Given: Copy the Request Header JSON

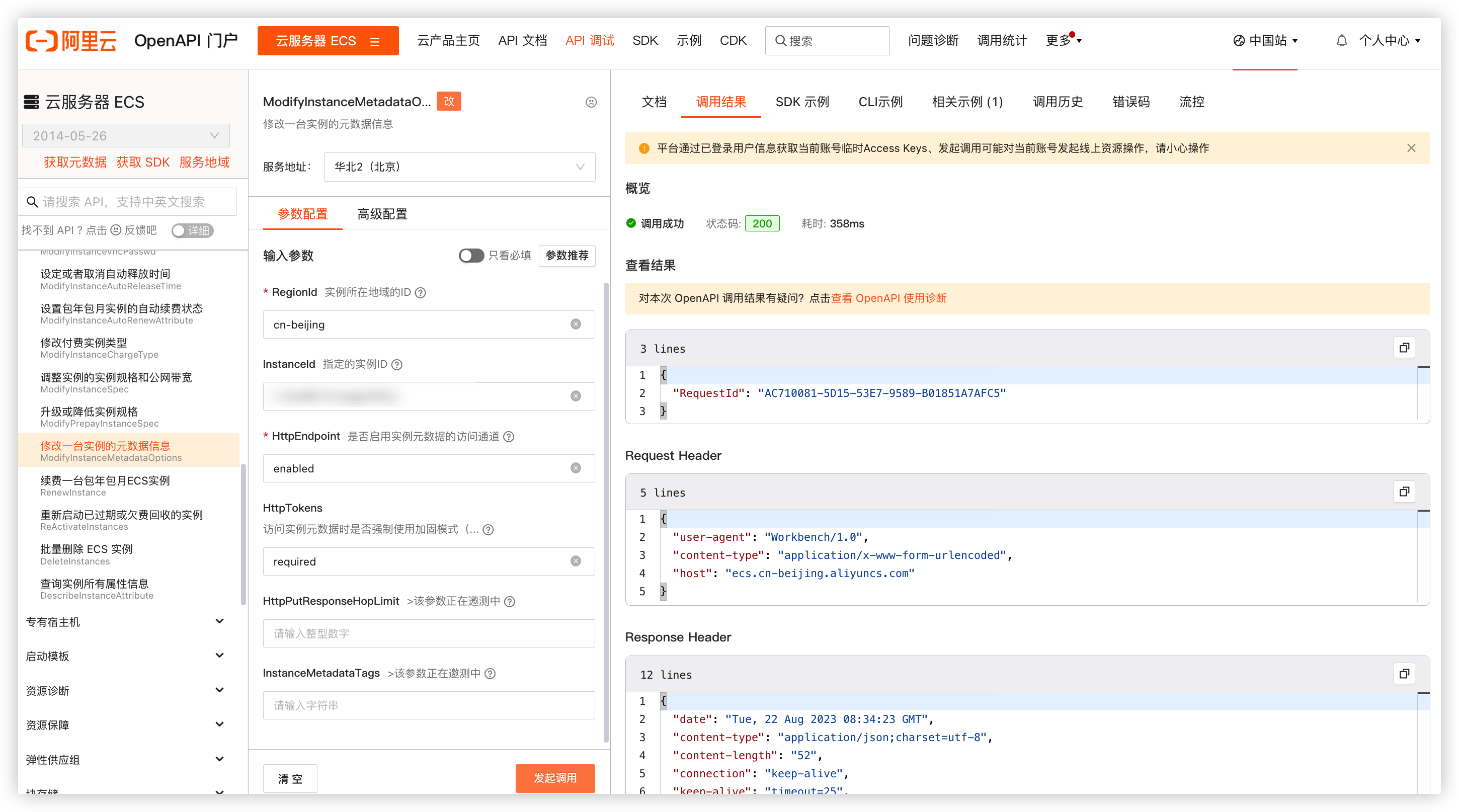Looking at the screenshot, I should click(1404, 492).
